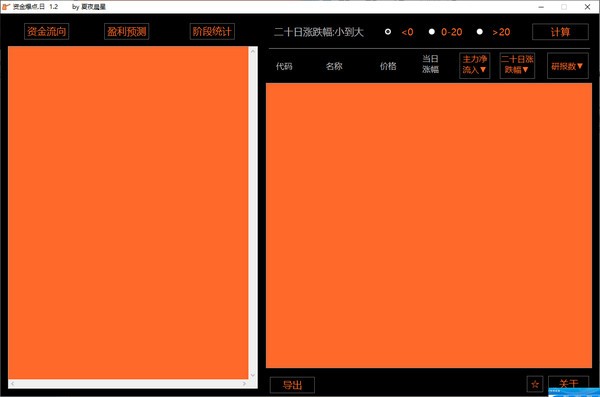Open the 盈利预测 tab
Viewport: 600px width, 397px height.
126,31
